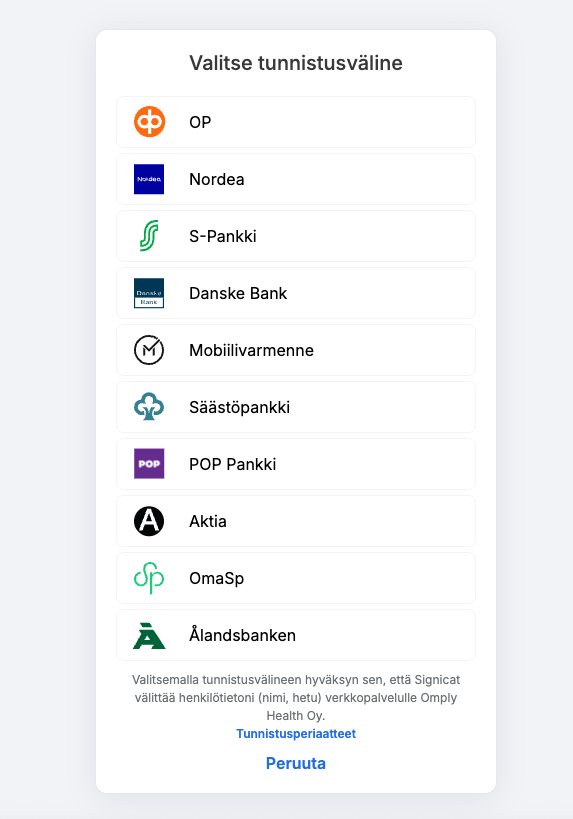Choose OP as identification method
This screenshot has width=573, height=819.
coord(296,122)
